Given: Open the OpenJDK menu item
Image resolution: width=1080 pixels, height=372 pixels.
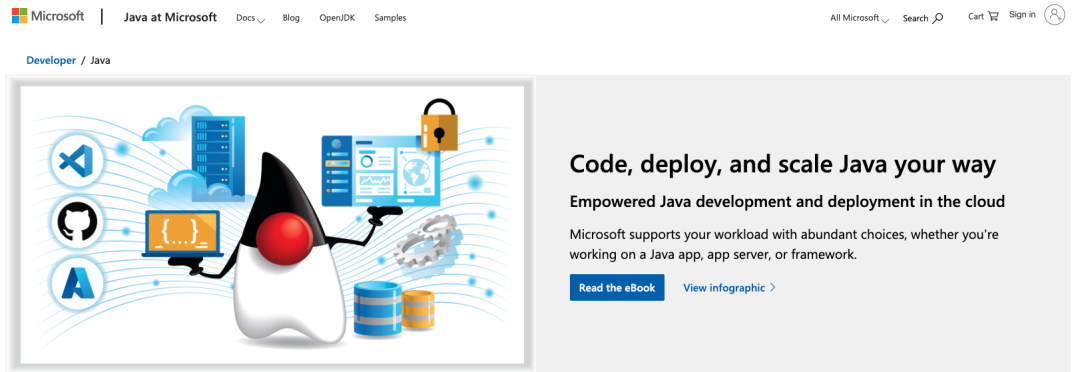Looking at the screenshot, I should tap(338, 18).
